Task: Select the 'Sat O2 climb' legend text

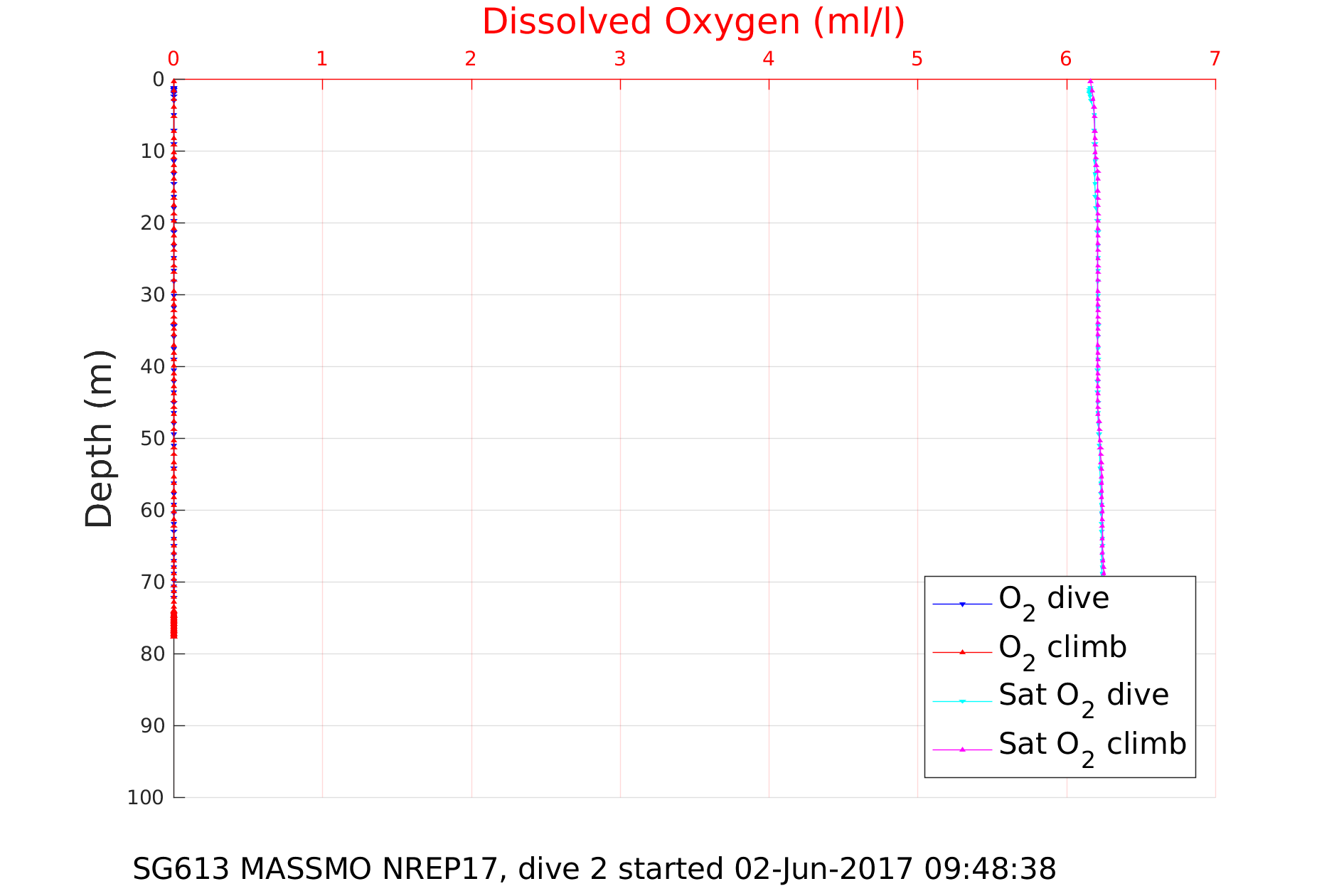Action: [1092, 745]
